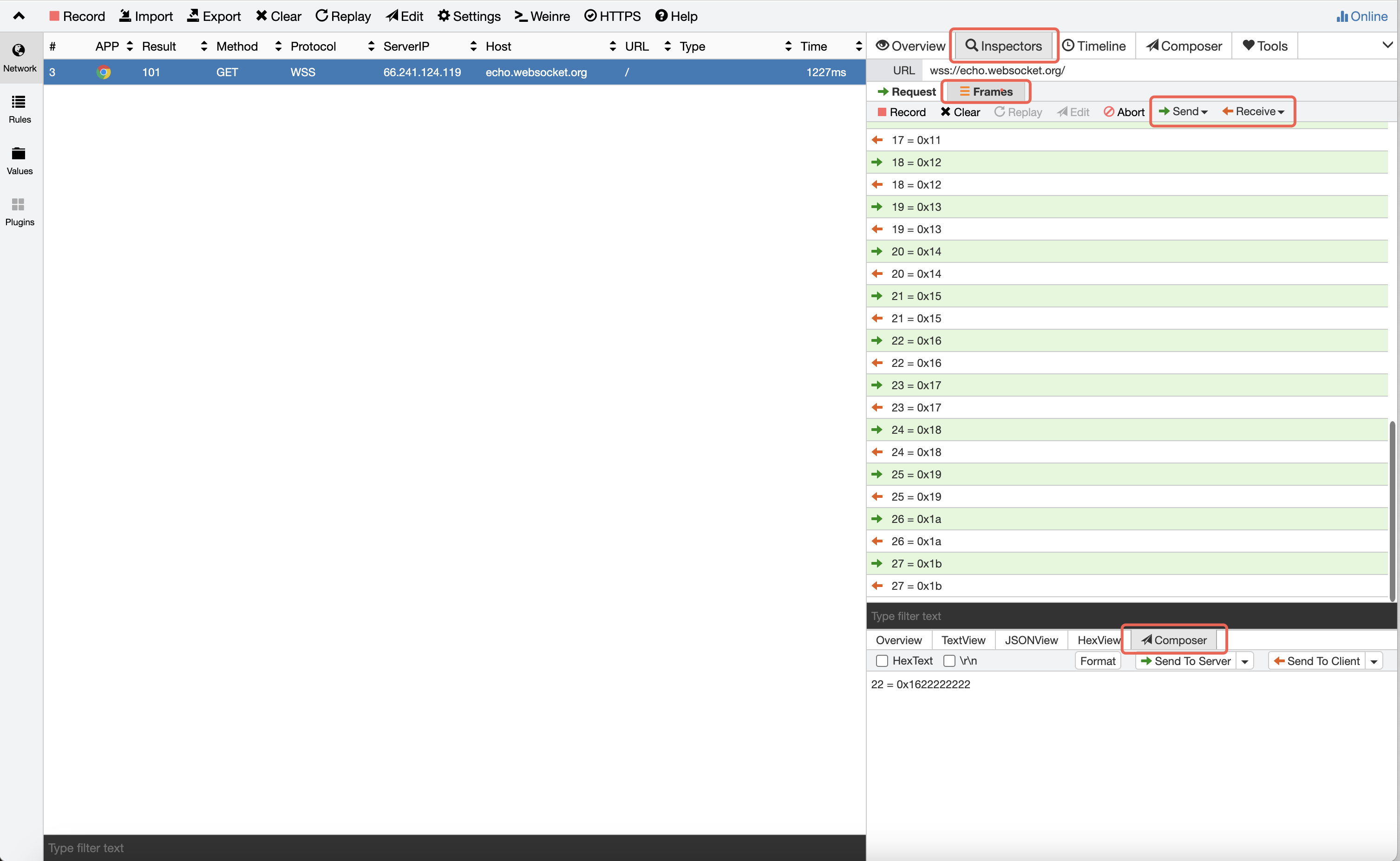Switch to the Timeline tab
This screenshot has height=861, width=1400.
(1094, 46)
